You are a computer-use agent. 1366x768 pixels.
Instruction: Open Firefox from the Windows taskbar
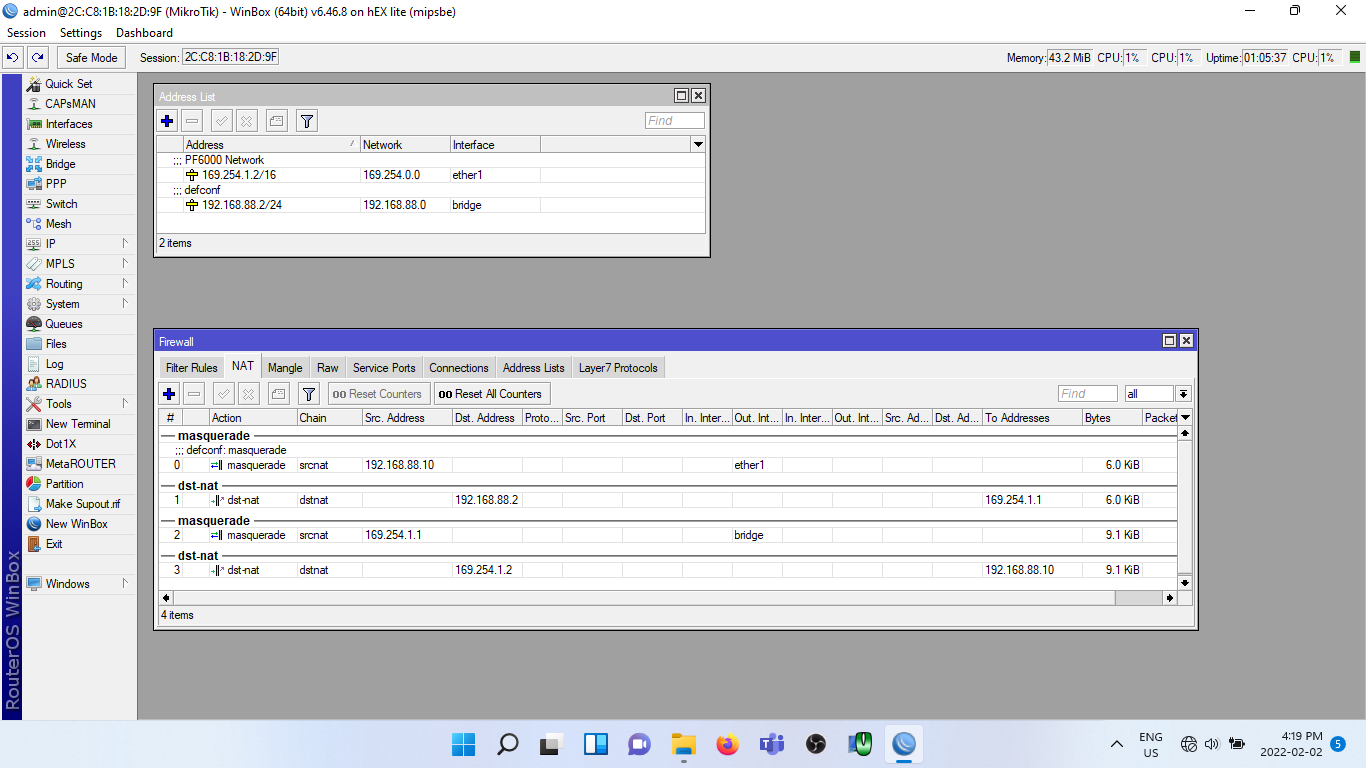coord(727,744)
